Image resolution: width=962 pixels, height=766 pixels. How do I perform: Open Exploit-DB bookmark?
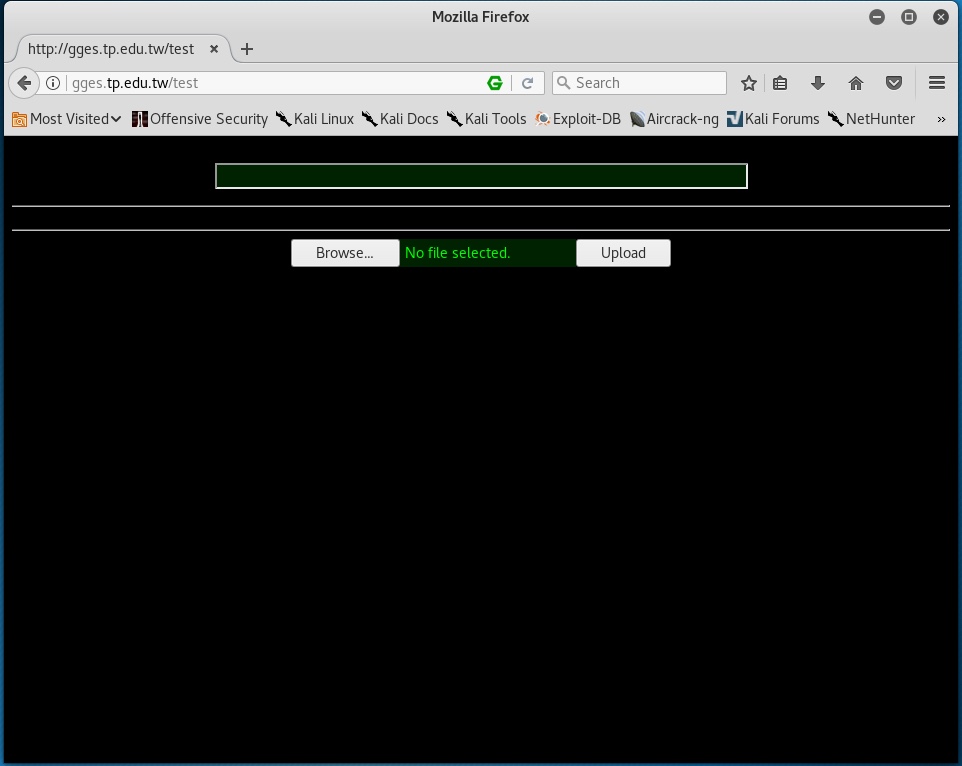pos(577,119)
